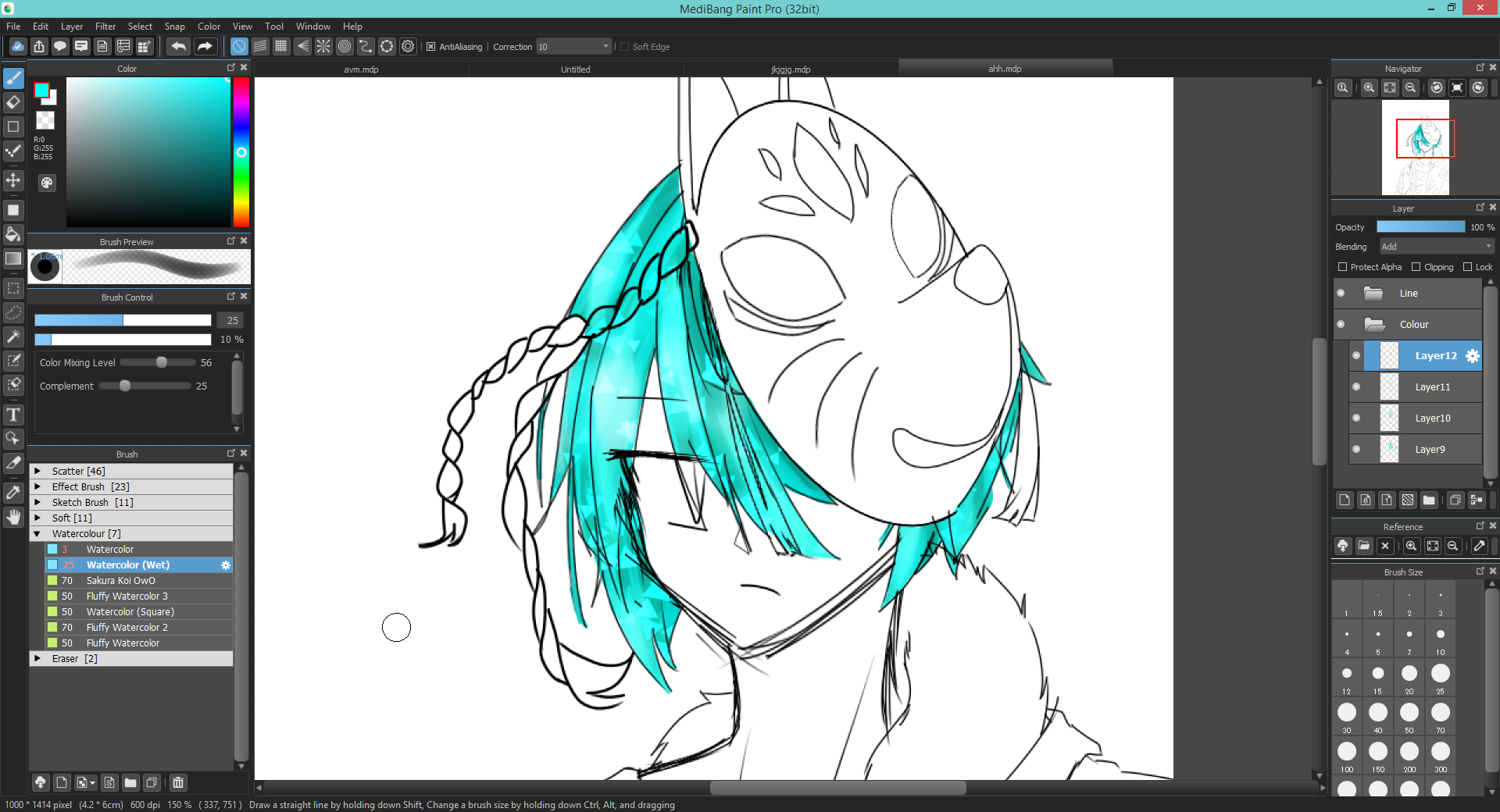
Task: Click the Redo arrow in toolbar
Action: pos(205,47)
